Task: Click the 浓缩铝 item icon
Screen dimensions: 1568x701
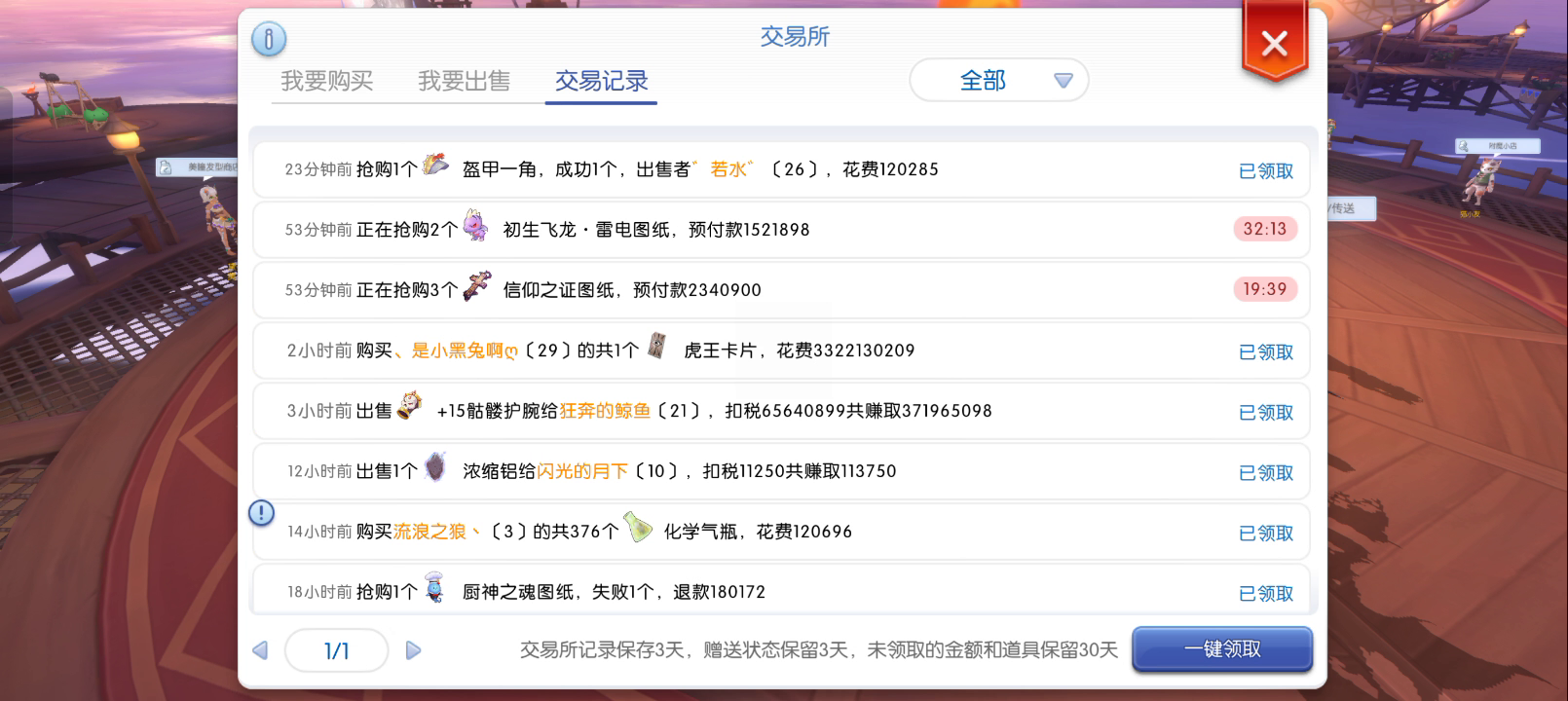Action: (x=435, y=468)
